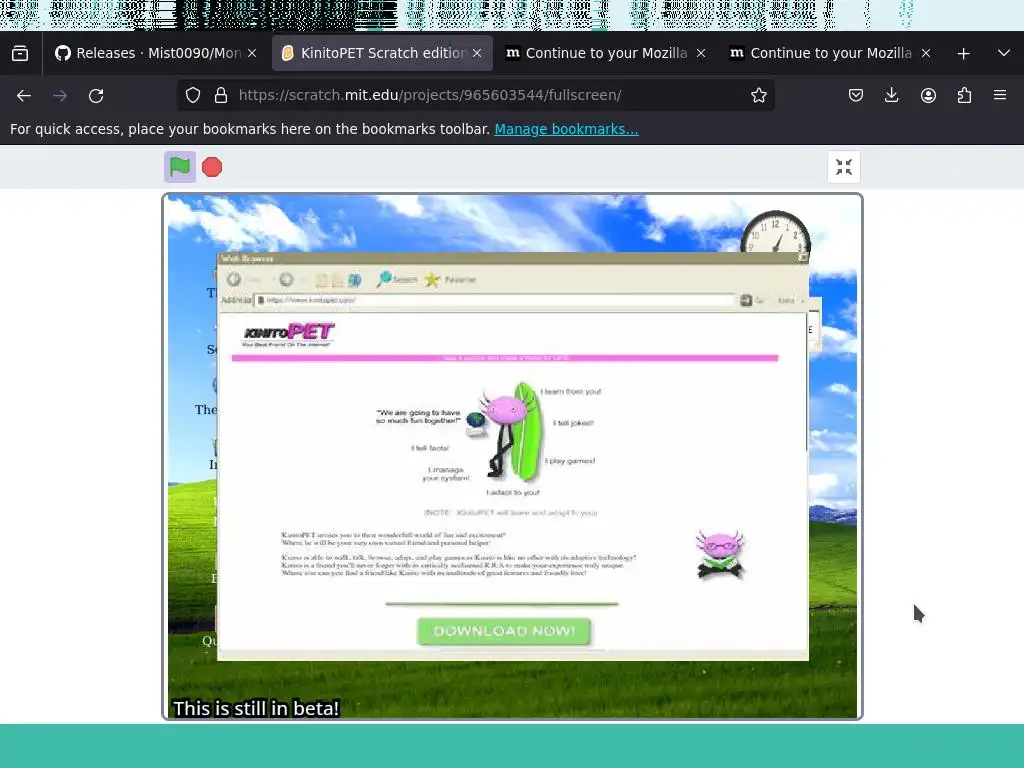Open a new Firefox tab

(x=963, y=54)
